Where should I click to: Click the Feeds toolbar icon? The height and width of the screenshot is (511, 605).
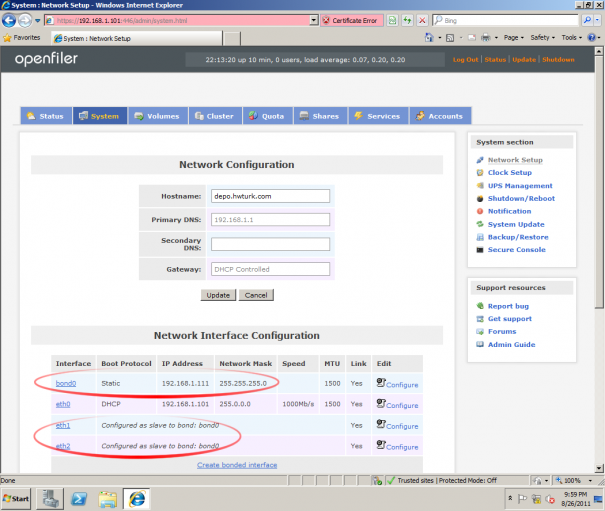[x=450, y=37]
